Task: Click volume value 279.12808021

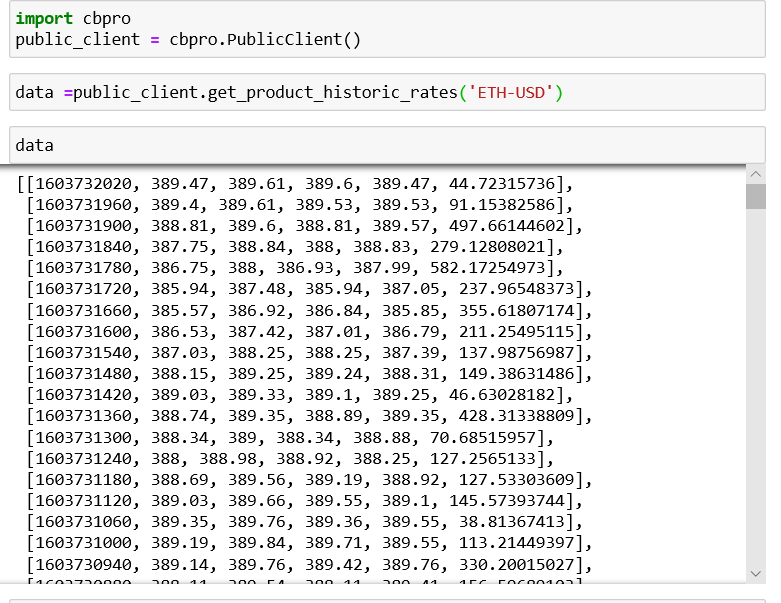Action: pos(488,247)
